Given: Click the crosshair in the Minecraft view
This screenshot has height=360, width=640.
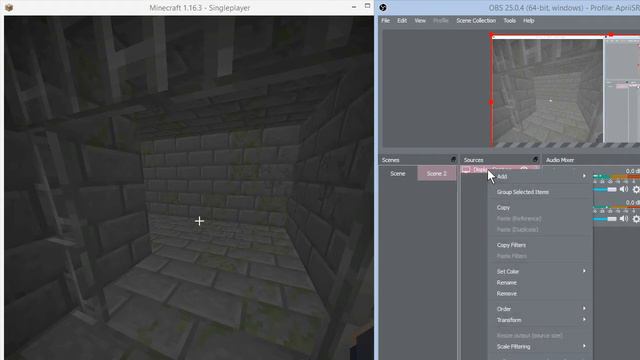Looking at the screenshot, I should (199, 221).
